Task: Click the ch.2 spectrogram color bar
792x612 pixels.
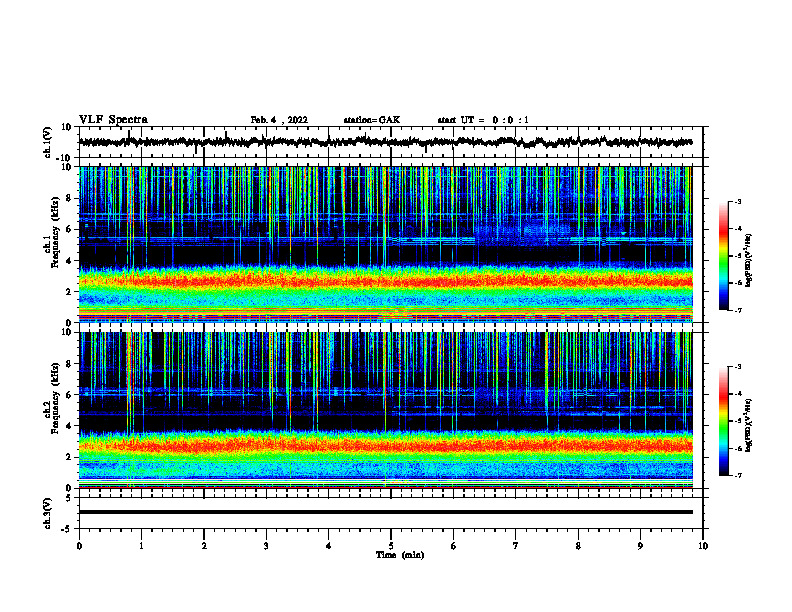Action: point(724,421)
